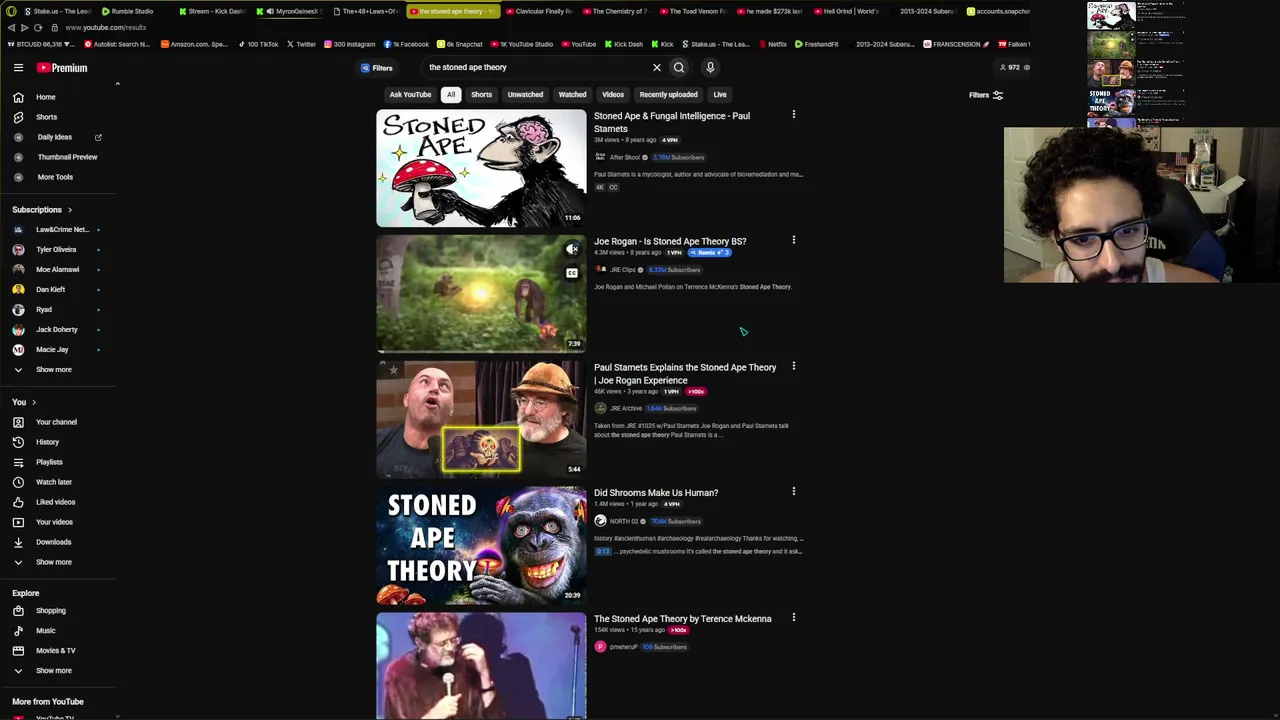Image resolution: width=1280 pixels, height=720 pixels.
Task: Open the YouTube hamburger guide menu
Action: coord(18,68)
